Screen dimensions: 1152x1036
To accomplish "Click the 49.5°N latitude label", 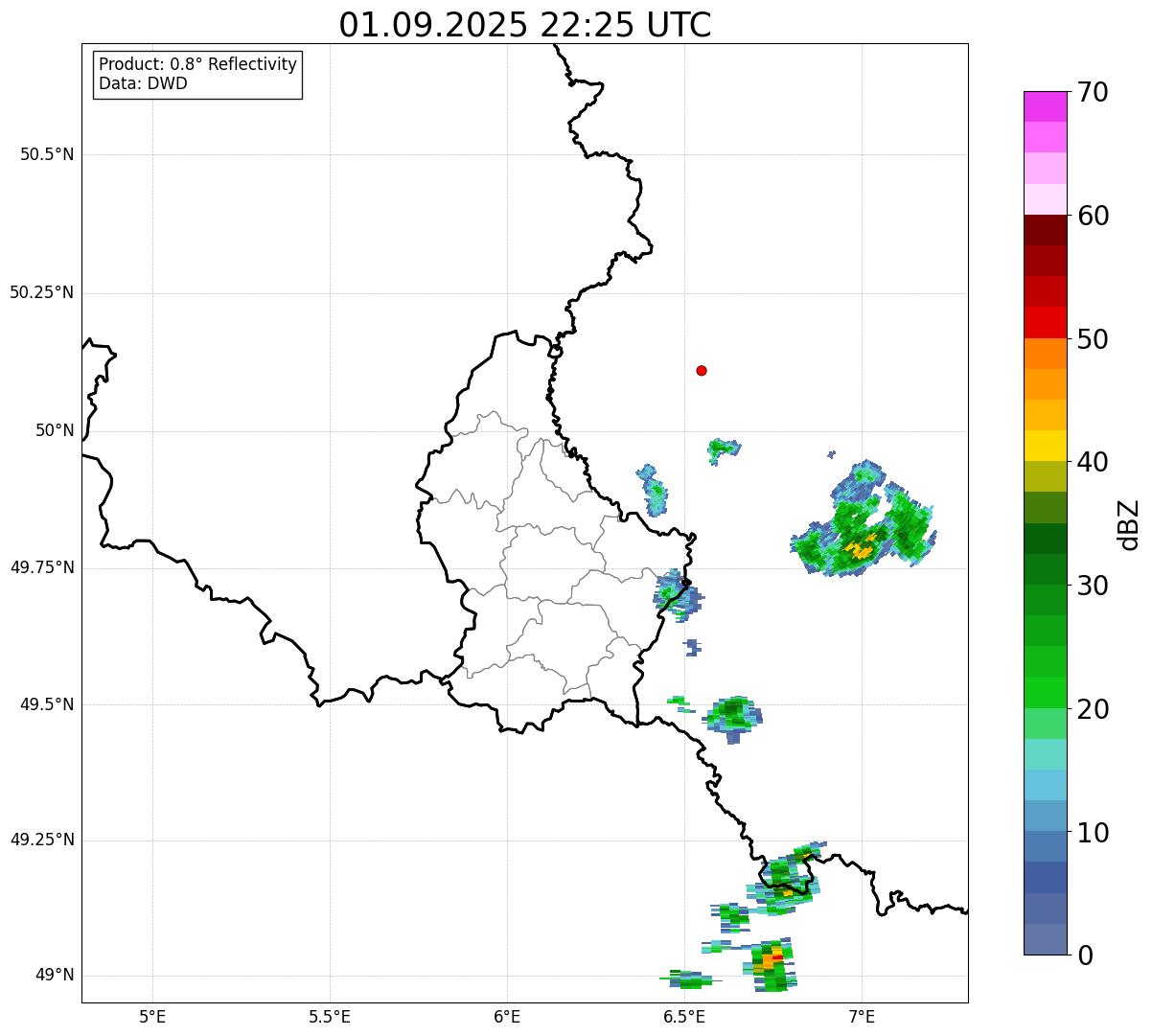I will 47,704.
